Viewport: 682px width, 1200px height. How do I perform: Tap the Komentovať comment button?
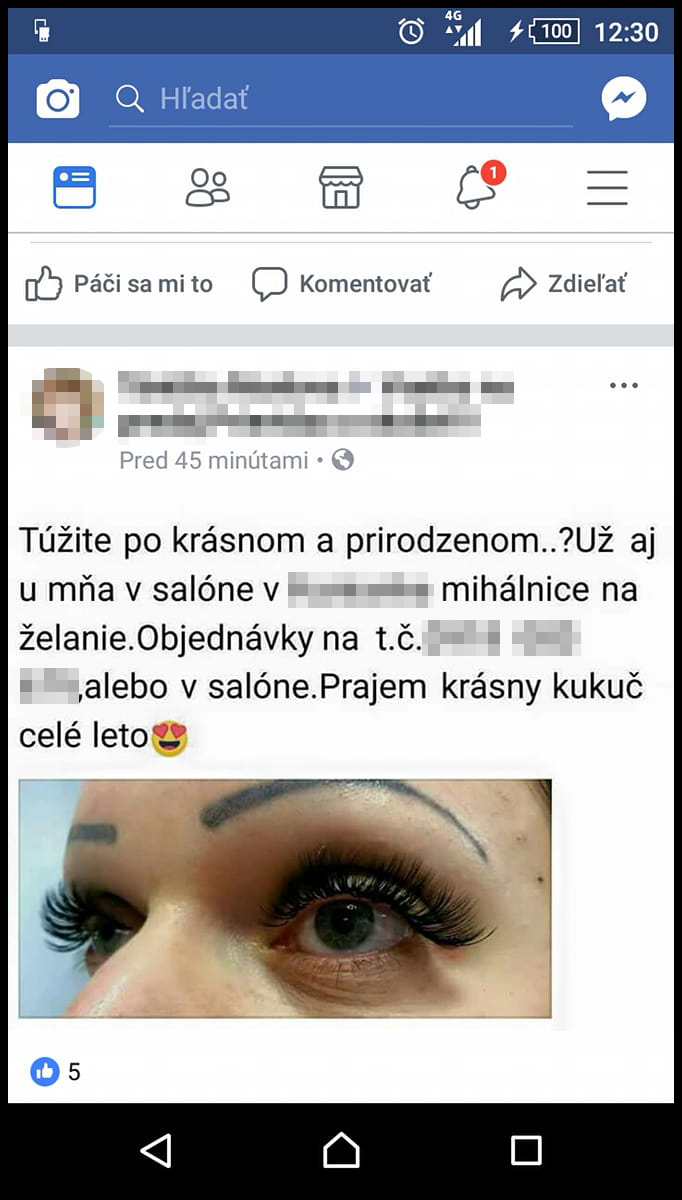341,284
